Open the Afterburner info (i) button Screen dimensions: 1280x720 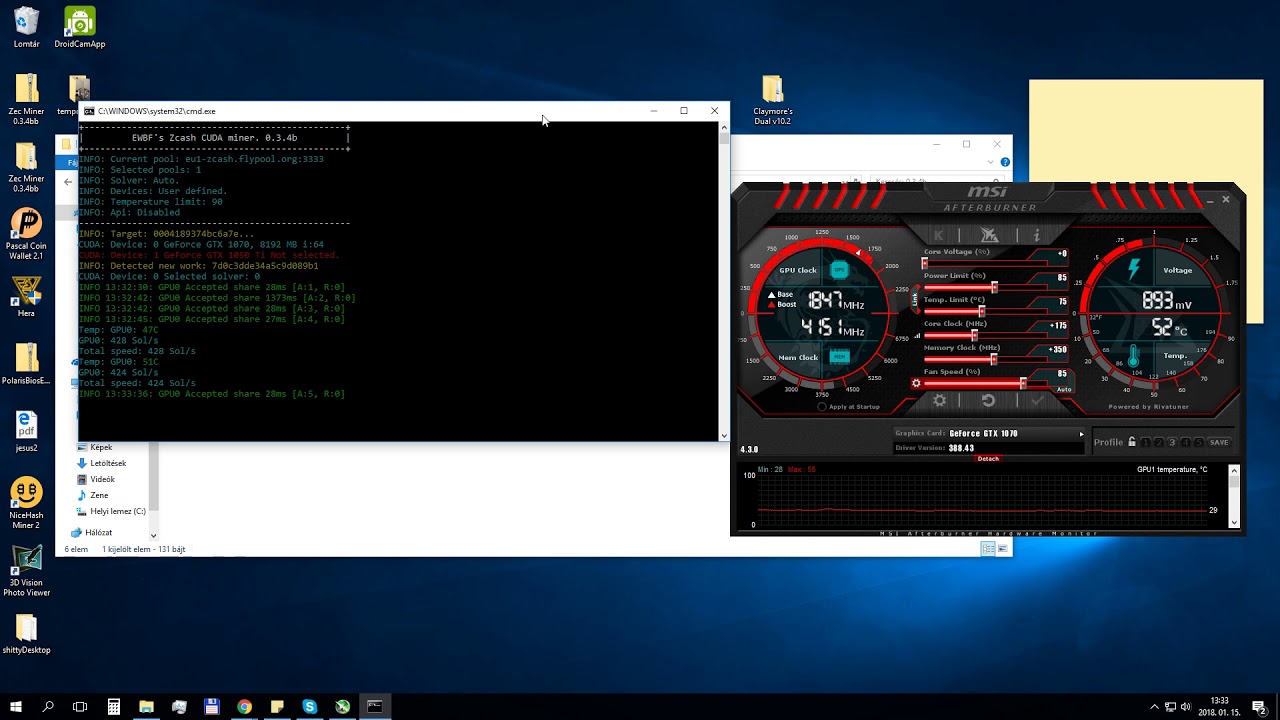[x=1036, y=236]
